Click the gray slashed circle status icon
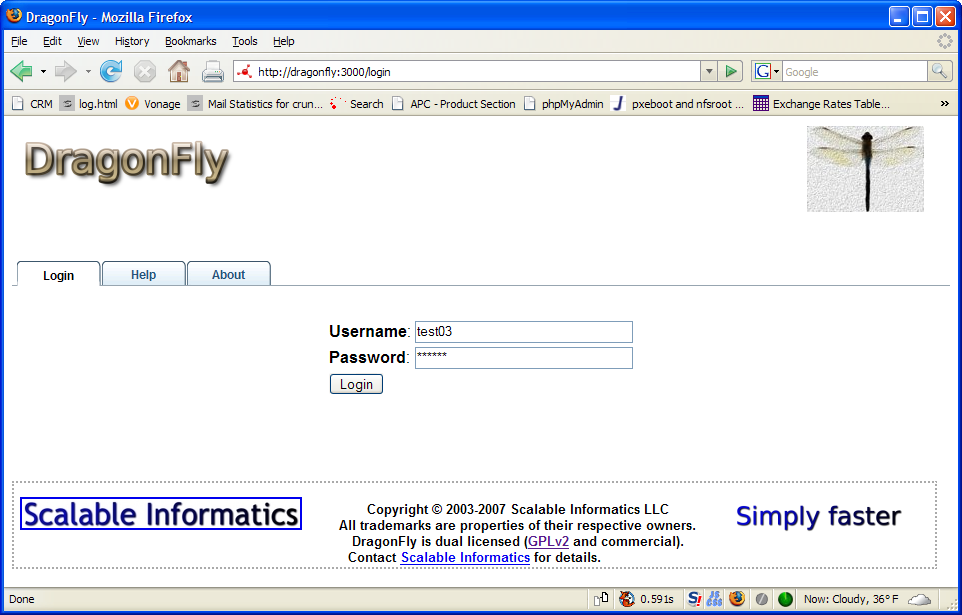This screenshot has width=962, height=615. [761, 599]
